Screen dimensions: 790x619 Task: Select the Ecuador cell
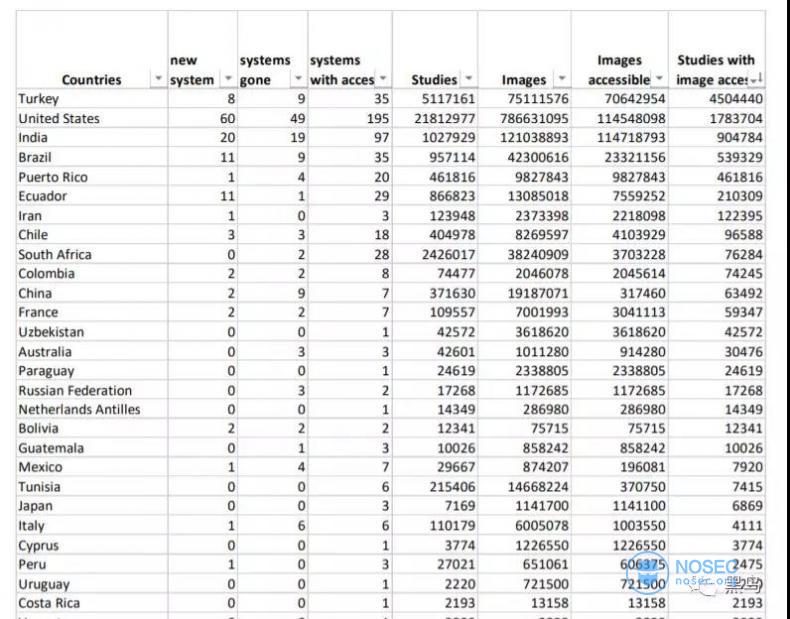tap(92, 196)
